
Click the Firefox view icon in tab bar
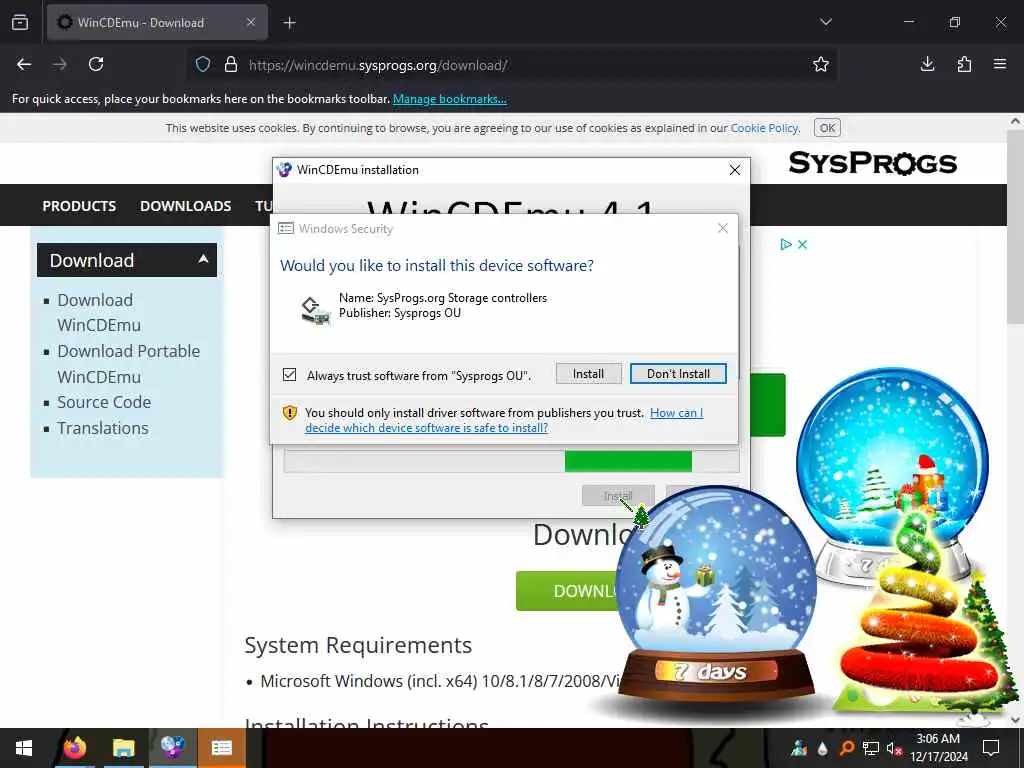(20, 22)
